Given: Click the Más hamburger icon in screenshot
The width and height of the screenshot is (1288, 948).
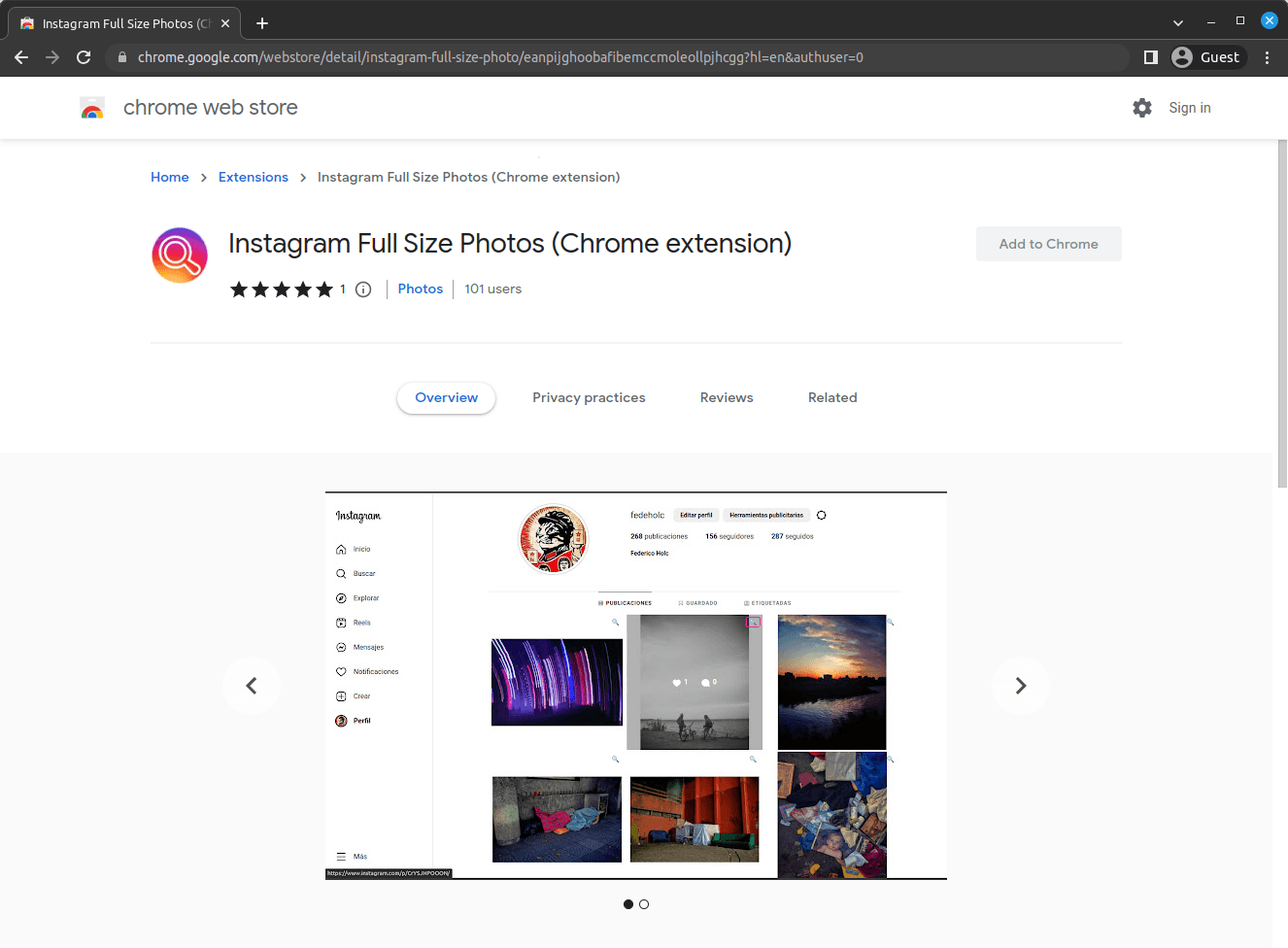Looking at the screenshot, I should point(341,857).
